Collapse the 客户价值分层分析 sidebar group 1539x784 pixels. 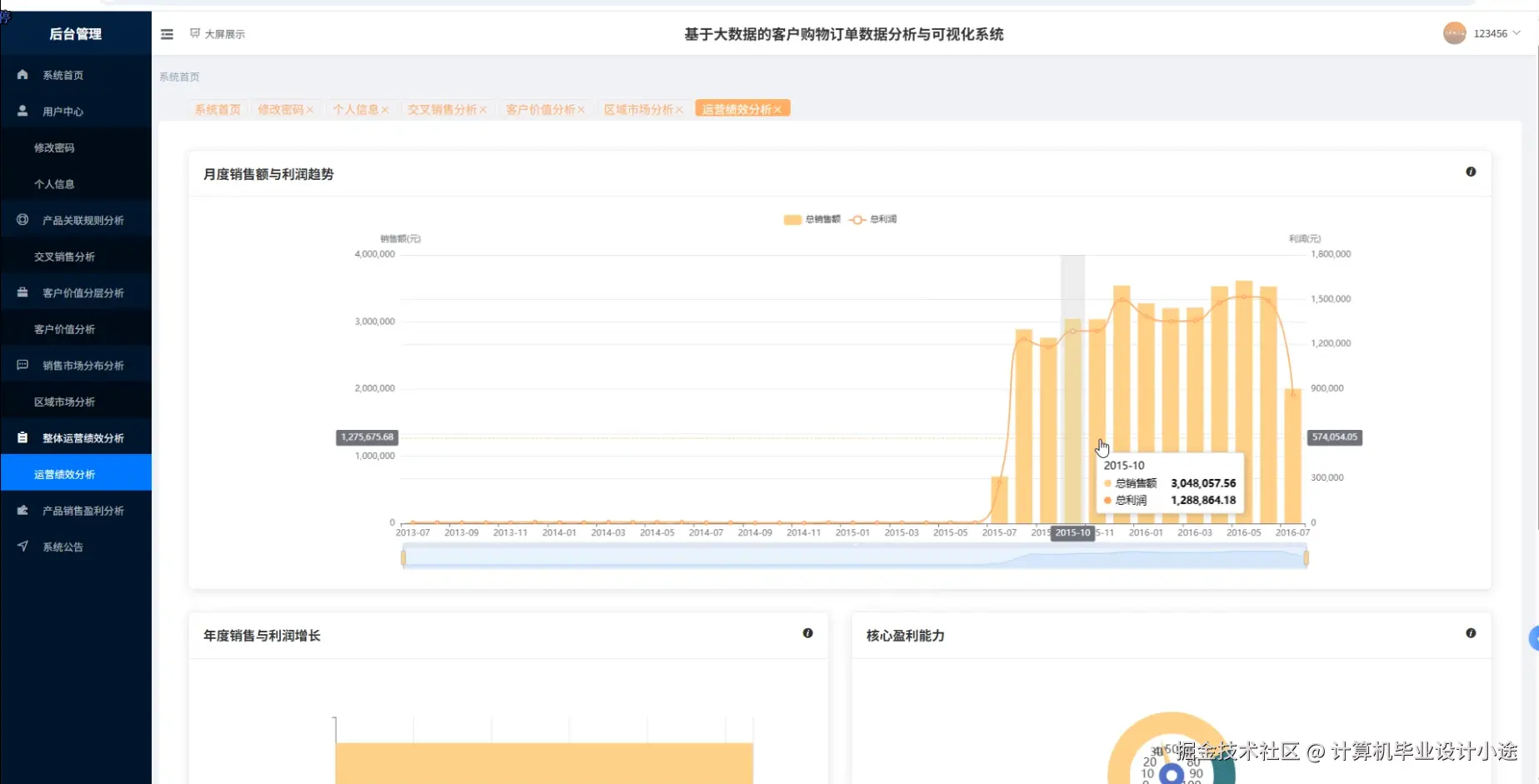pyautogui.click(x=76, y=292)
